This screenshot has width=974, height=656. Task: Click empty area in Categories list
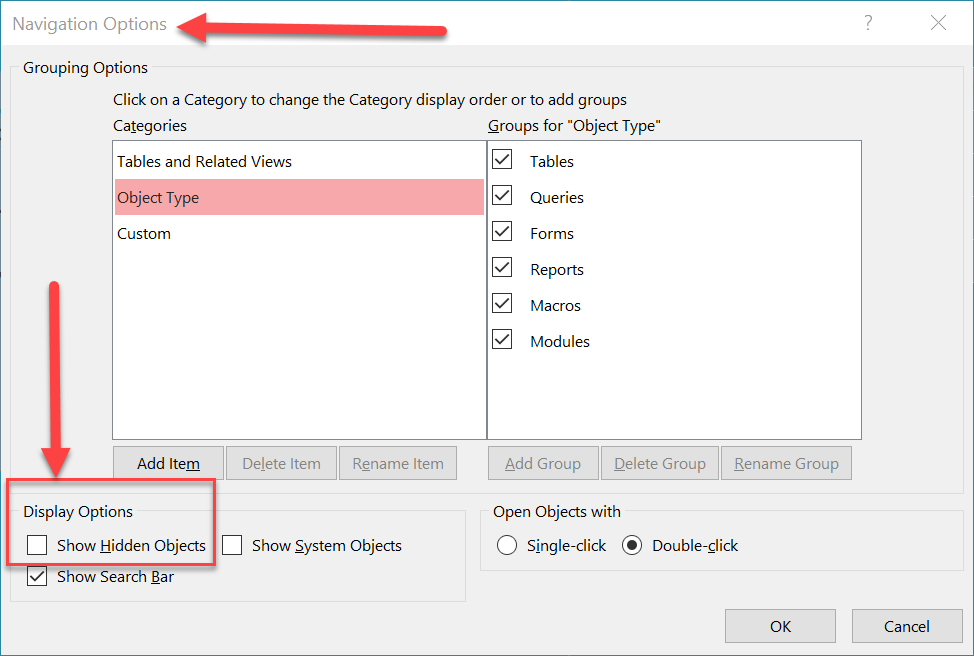(x=299, y=350)
